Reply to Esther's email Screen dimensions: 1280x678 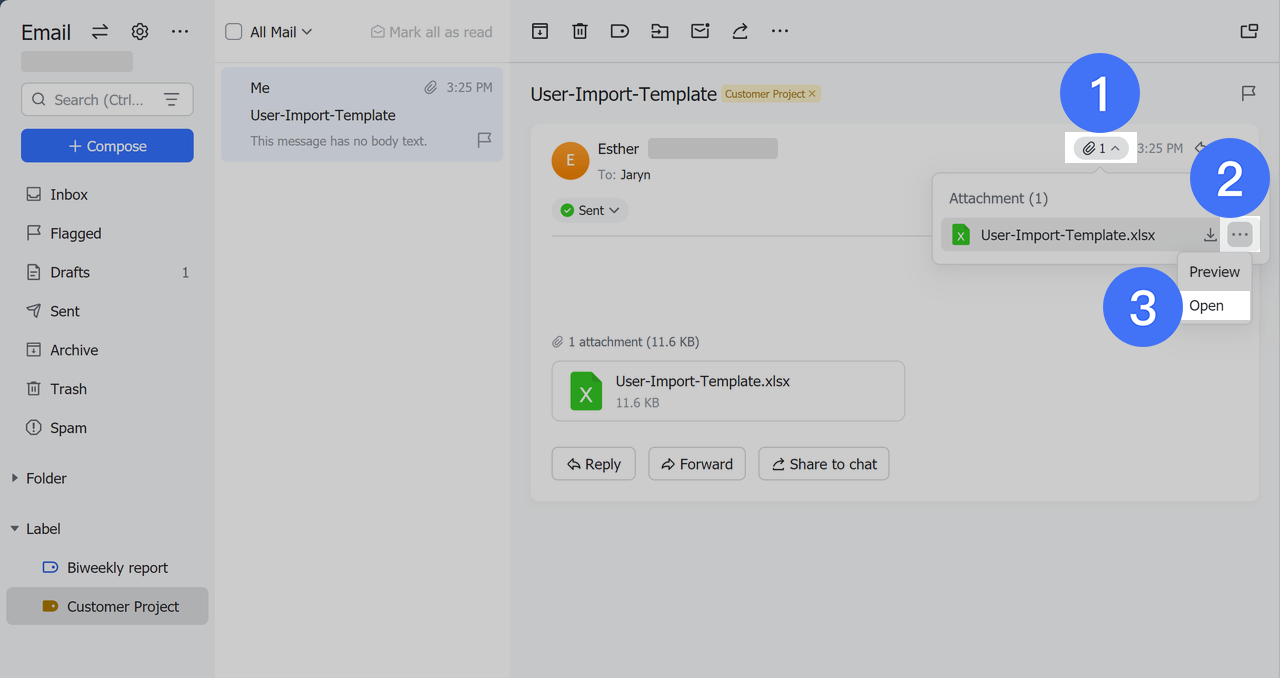coord(593,463)
